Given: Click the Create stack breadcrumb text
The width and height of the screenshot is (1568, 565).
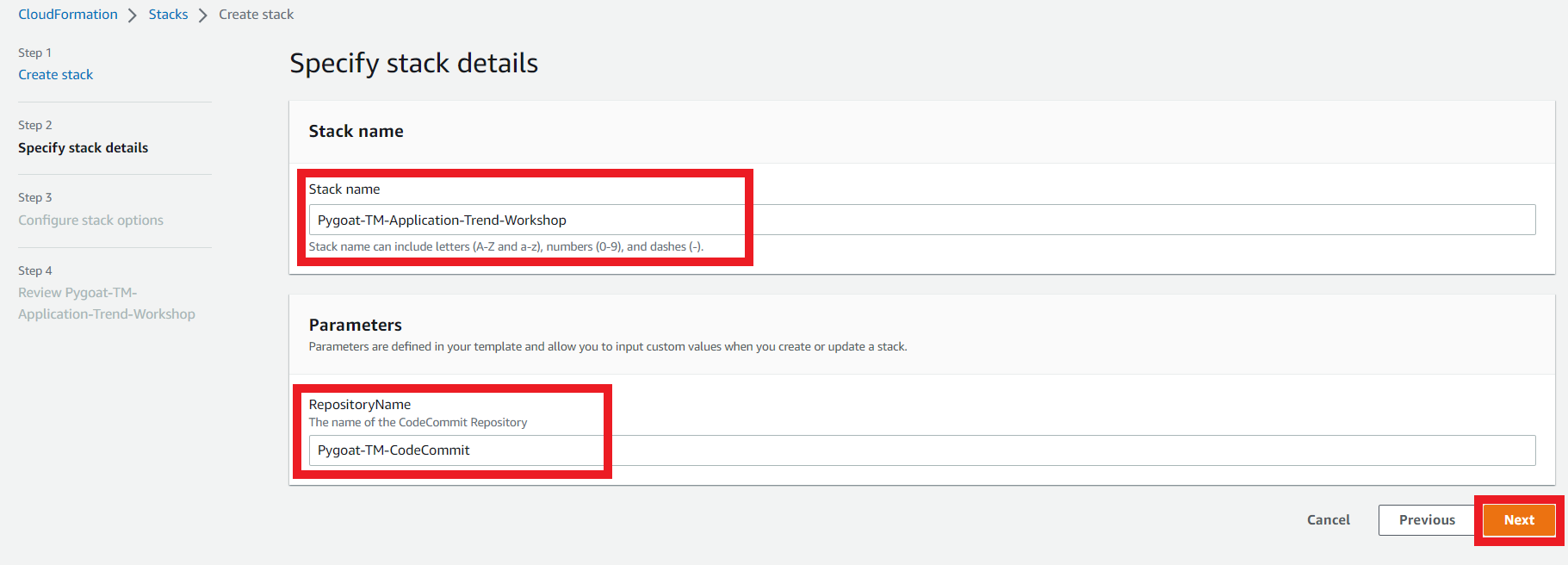Looking at the screenshot, I should (257, 15).
